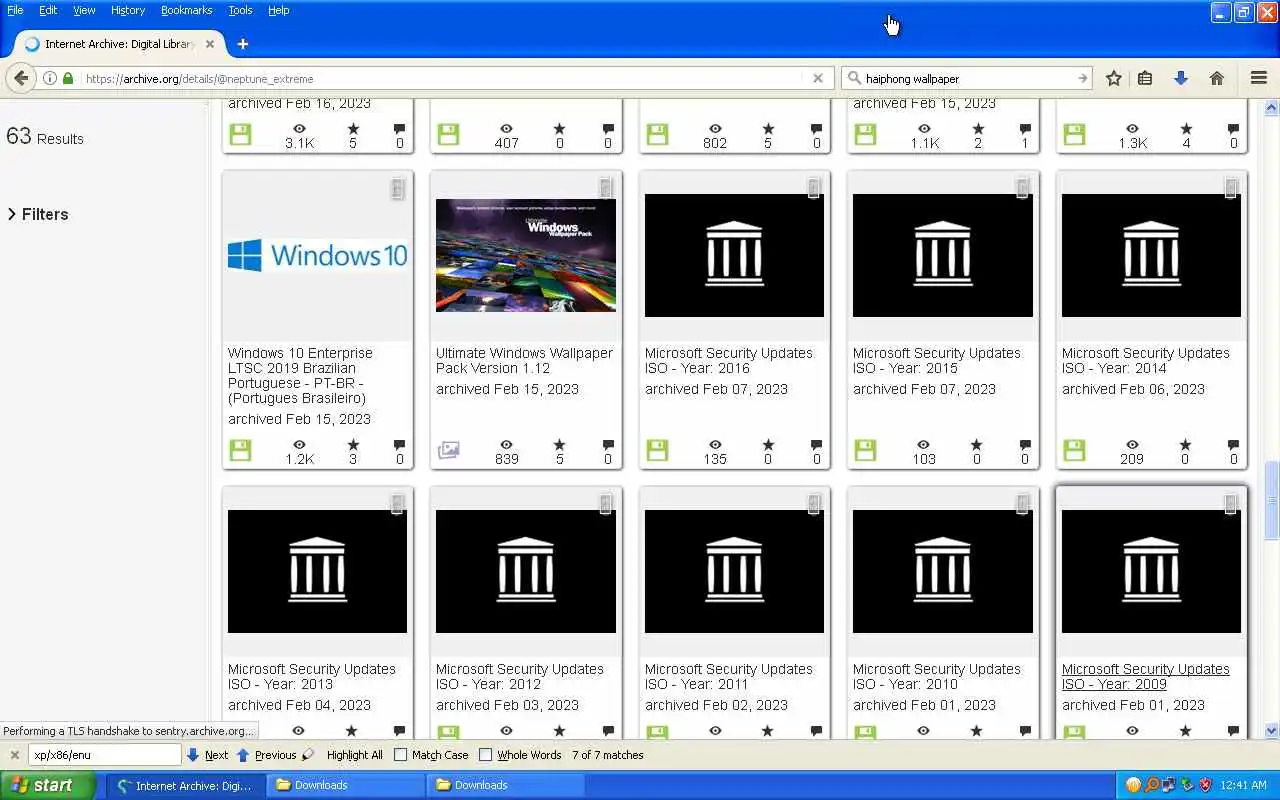Enable Match Case in find bar

(431, 755)
